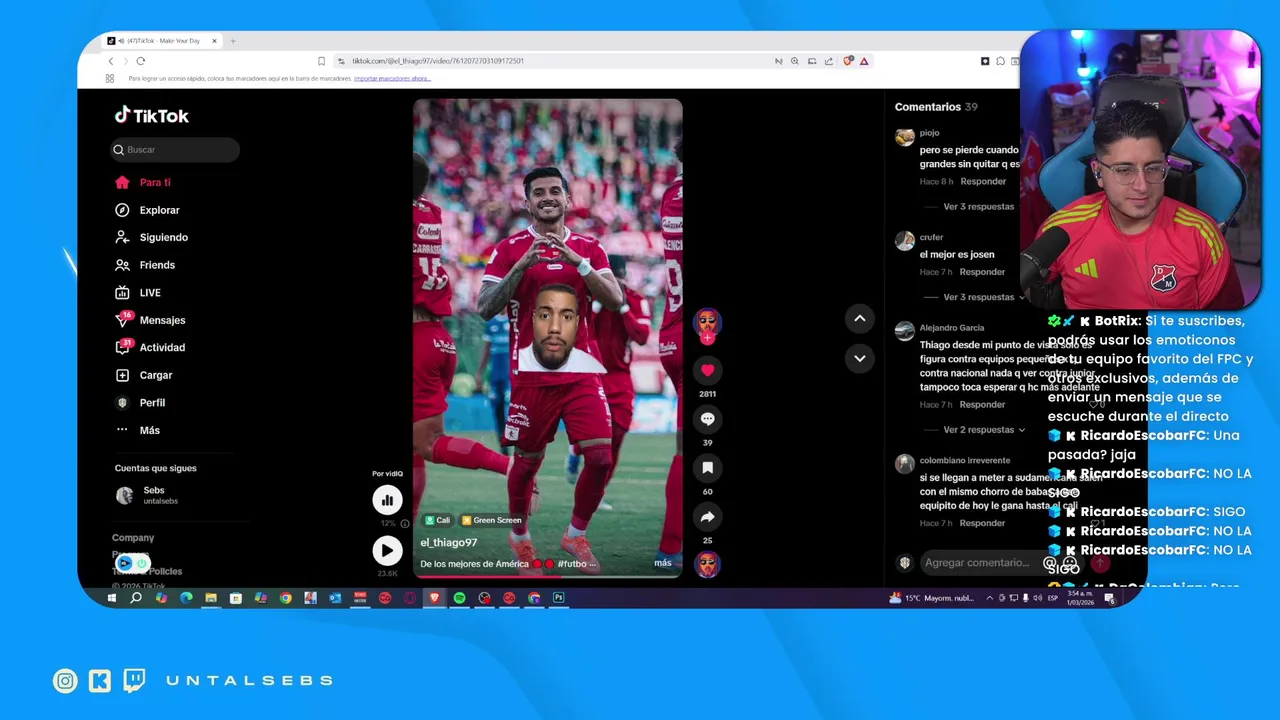Play the video with the vidIQ play button
This screenshot has height=720, width=1280.
pos(387,550)
